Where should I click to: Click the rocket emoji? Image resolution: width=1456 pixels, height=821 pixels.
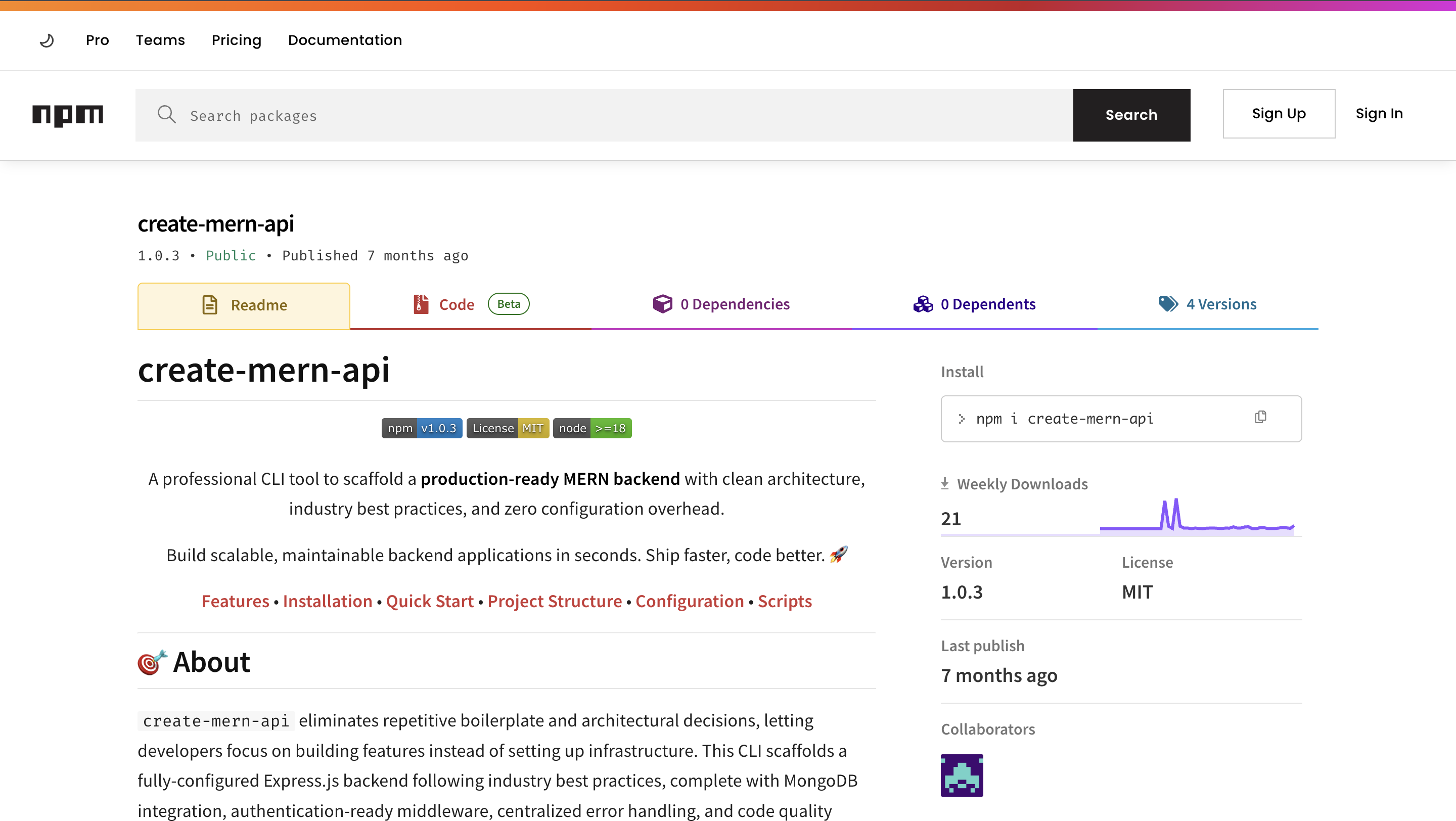(839, 554)
